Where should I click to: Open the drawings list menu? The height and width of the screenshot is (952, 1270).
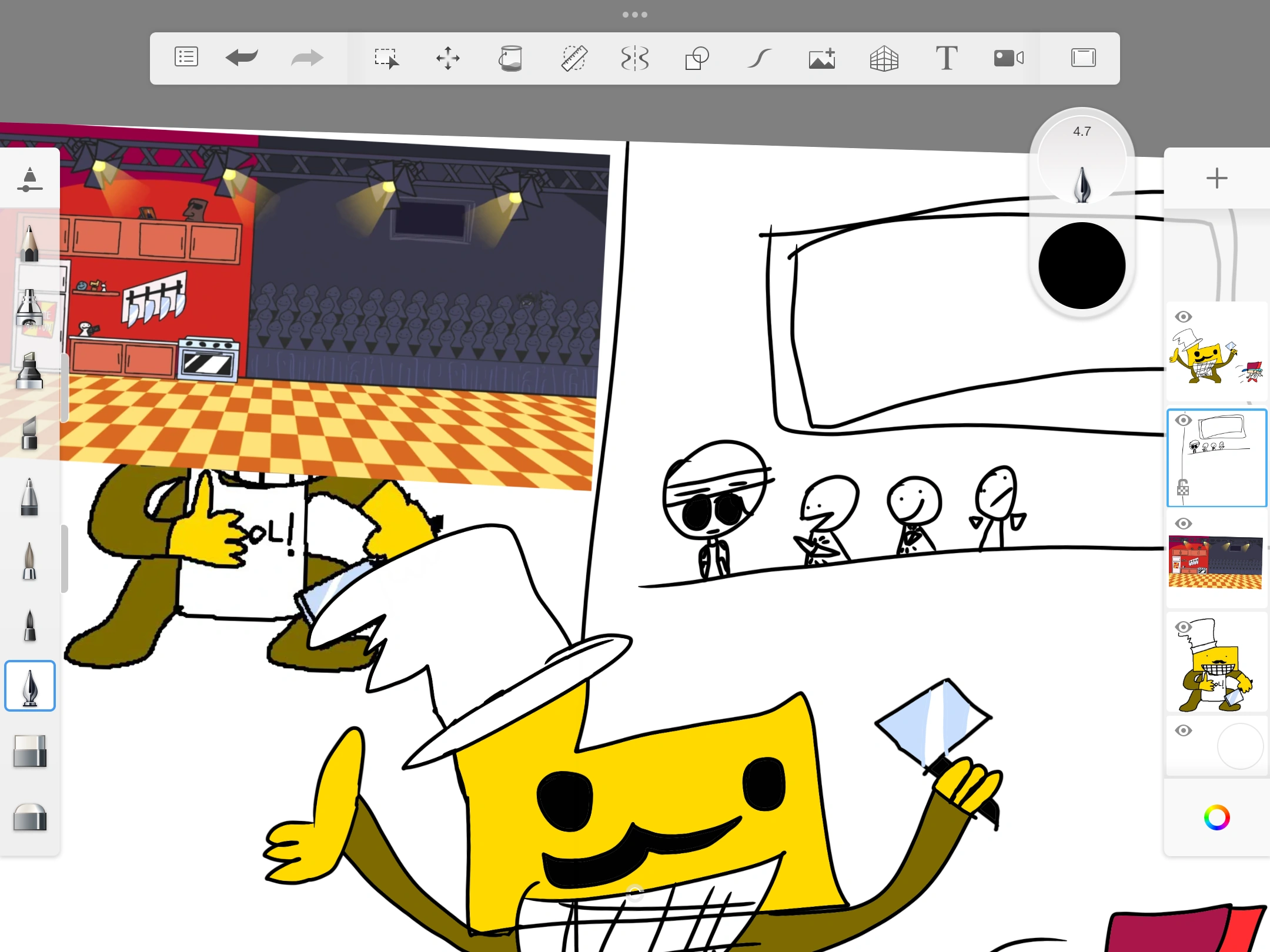click(x=186, y=57)
